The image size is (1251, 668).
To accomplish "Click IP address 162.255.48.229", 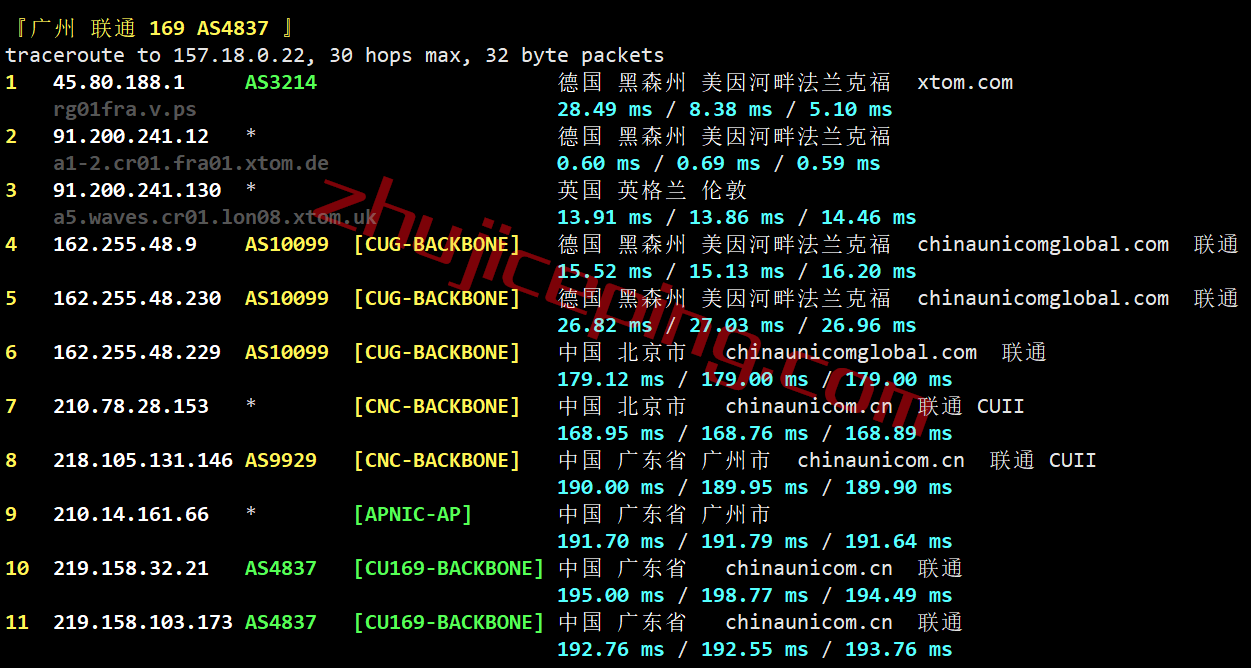I will tap(137, 352).
